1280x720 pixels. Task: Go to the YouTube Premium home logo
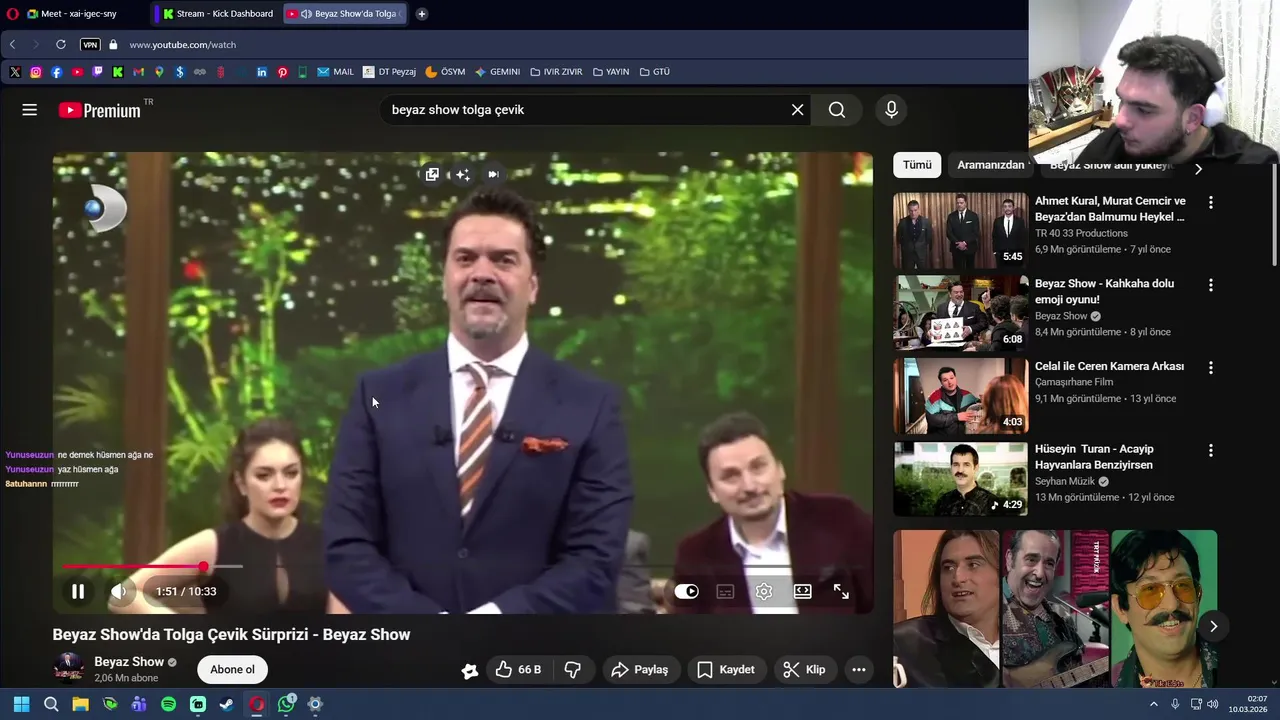coord(99,110)
